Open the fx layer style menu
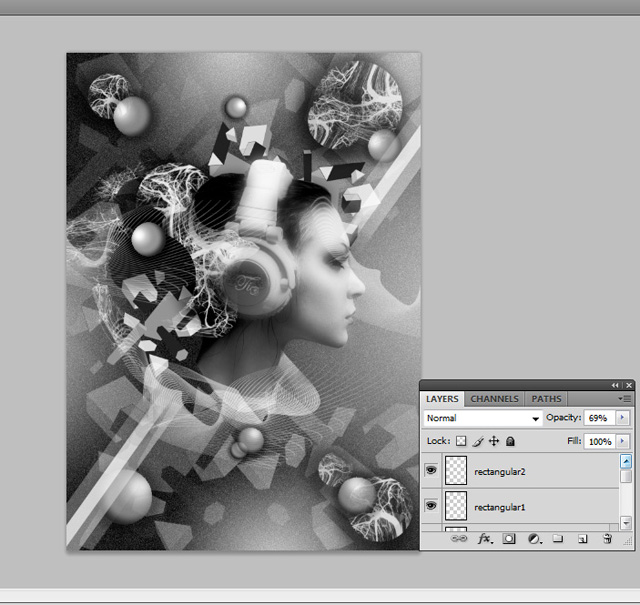This screenshot has height=605, width=640. [x=485, y=538]
